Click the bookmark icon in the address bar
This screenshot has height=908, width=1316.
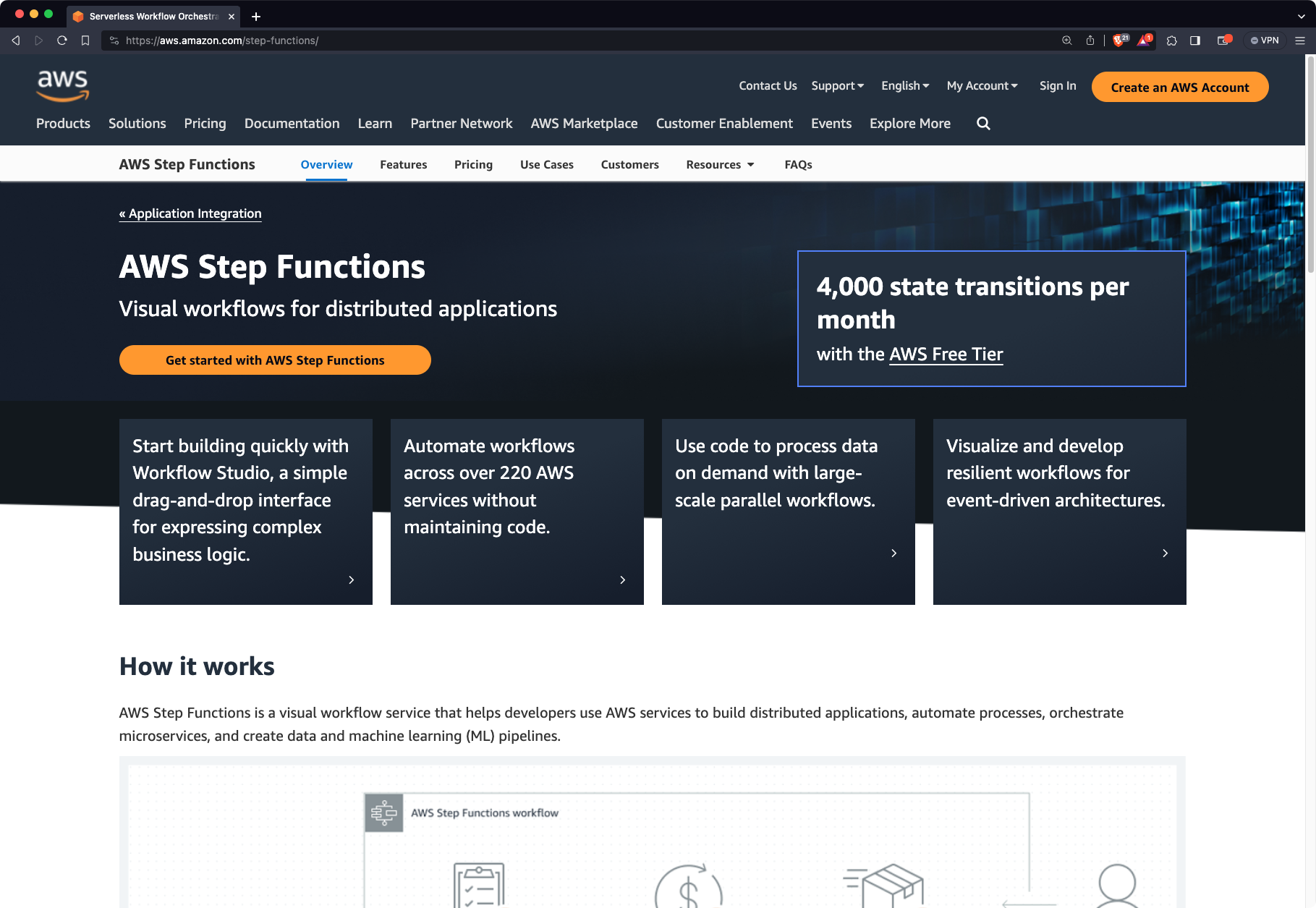point(85,41)
